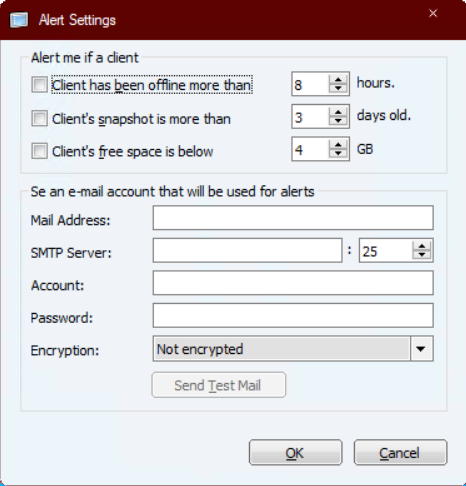The width and height of the screenshot is (466, 486).
Task: Decrease the free space GB value
Action: [338, 153]
